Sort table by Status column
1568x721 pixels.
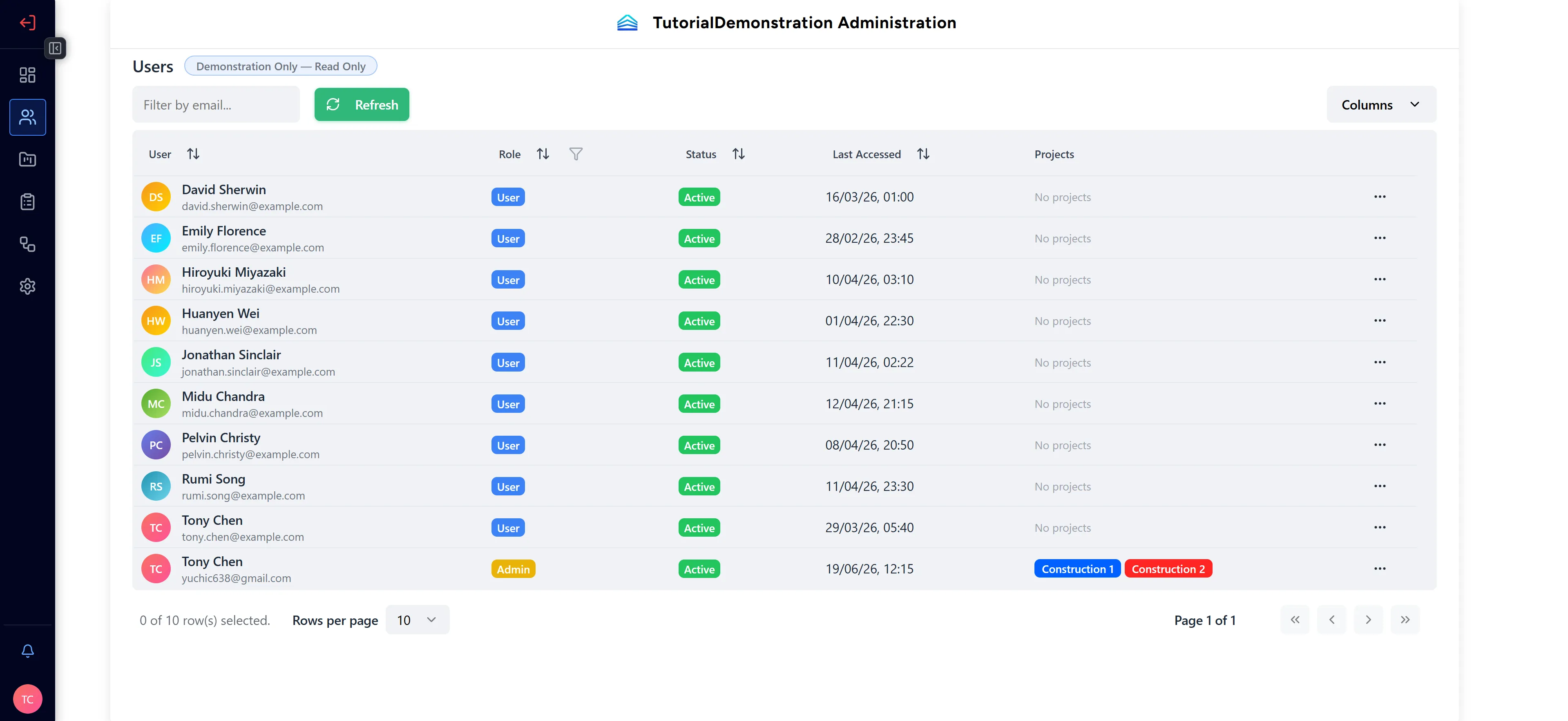(738, 154)
